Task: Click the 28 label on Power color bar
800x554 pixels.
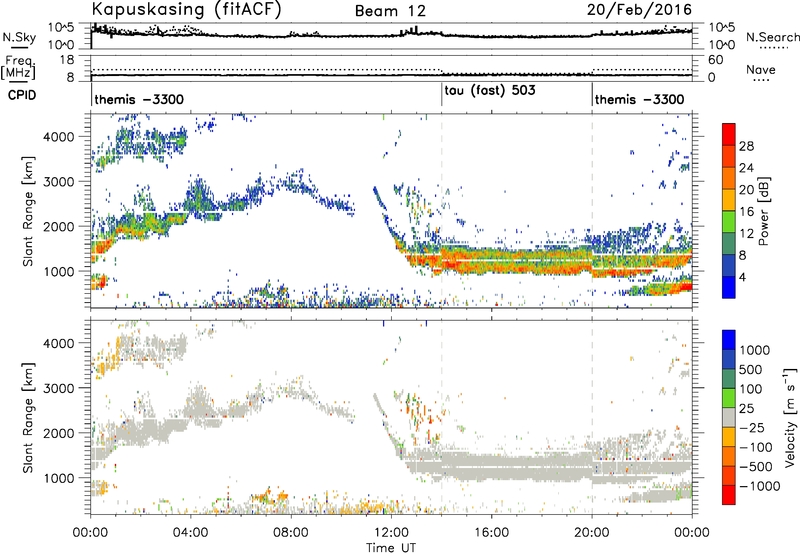Action: 746,146
